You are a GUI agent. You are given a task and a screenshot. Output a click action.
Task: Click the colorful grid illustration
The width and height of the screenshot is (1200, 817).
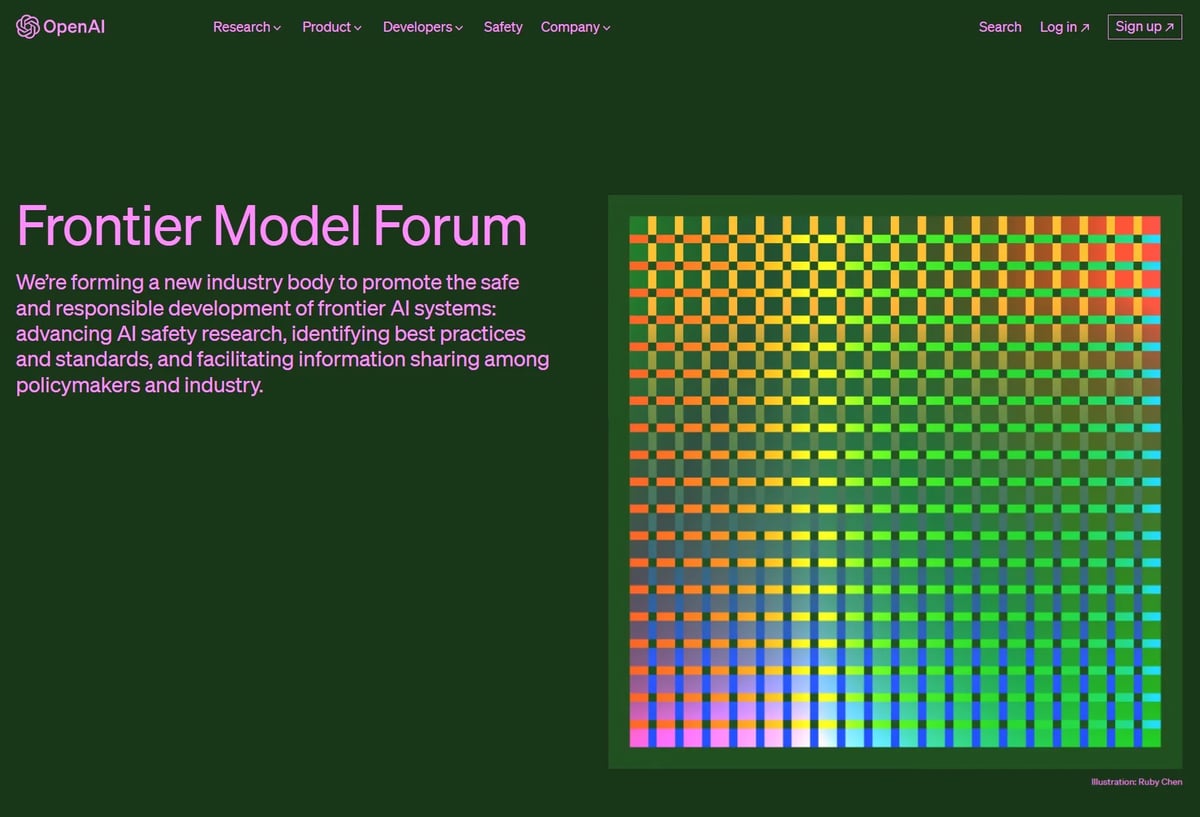tap(895, 482)
